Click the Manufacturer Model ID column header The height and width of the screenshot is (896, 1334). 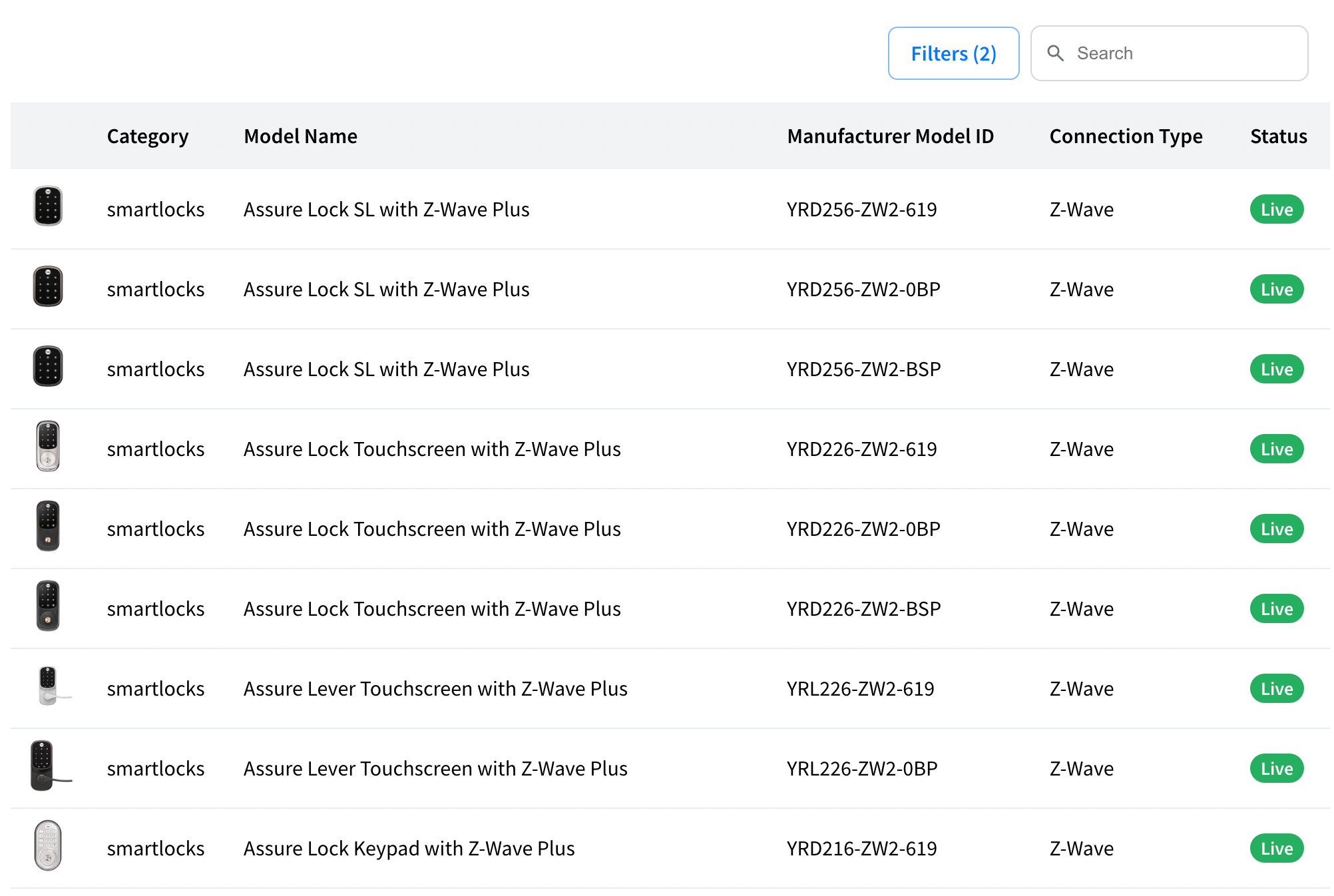[891, 136]
